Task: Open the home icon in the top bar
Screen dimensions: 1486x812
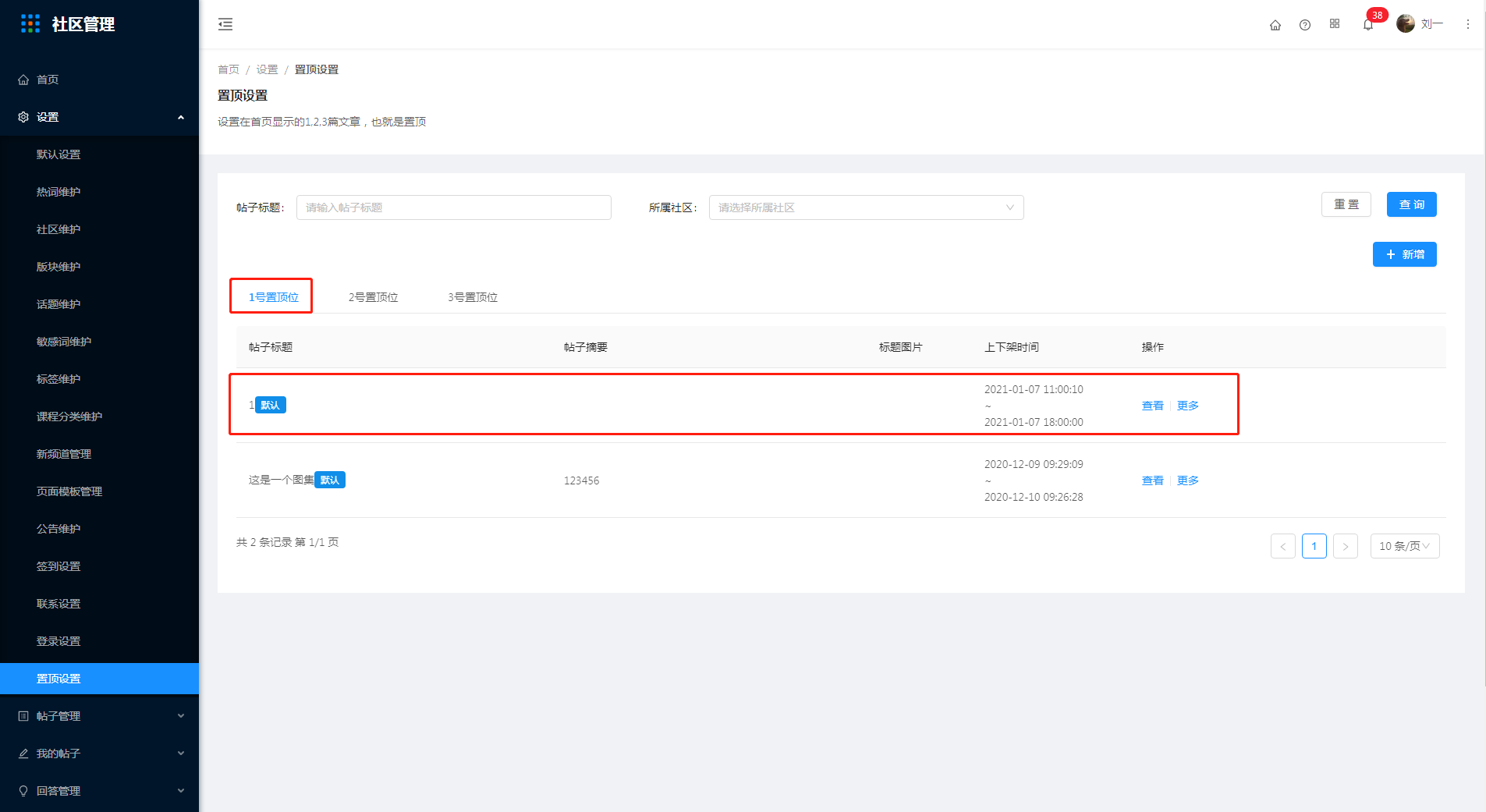Action: 1275,25
